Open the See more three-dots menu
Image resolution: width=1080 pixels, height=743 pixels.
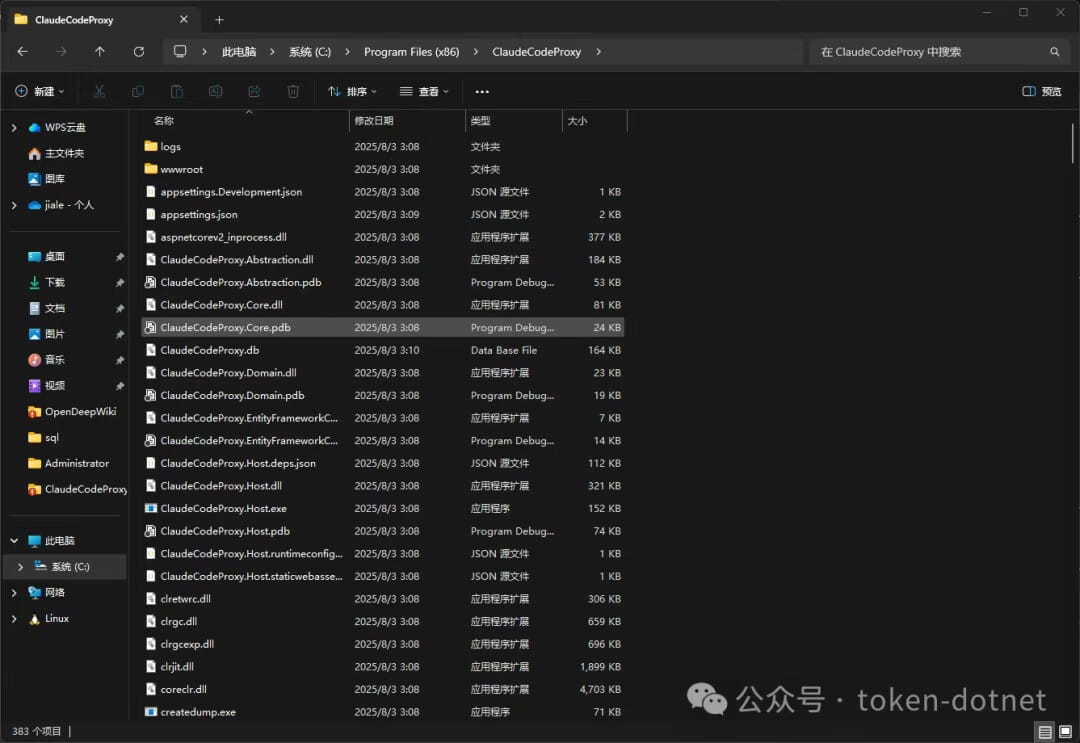click(482, 92)
